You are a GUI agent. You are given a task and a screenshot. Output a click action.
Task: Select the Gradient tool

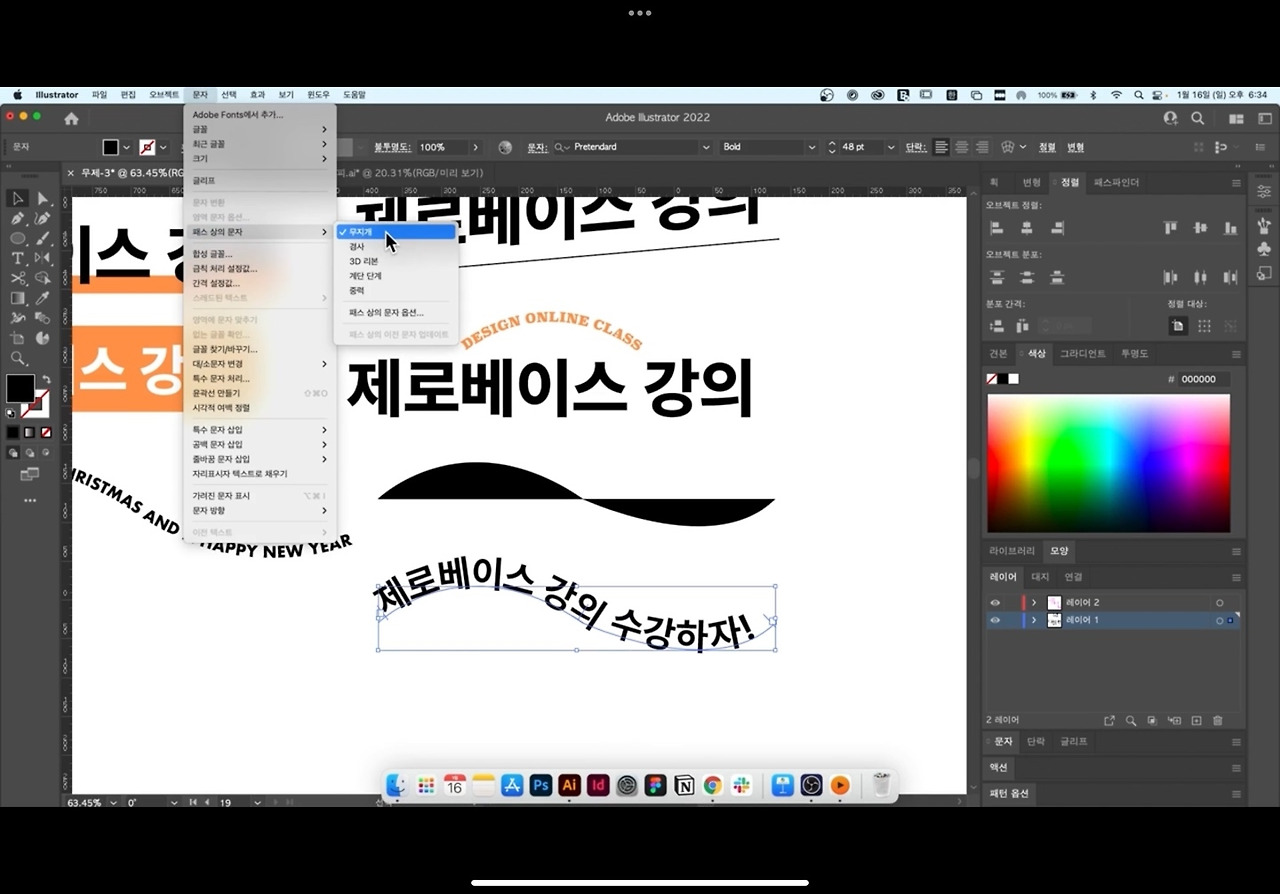[17, 298]
